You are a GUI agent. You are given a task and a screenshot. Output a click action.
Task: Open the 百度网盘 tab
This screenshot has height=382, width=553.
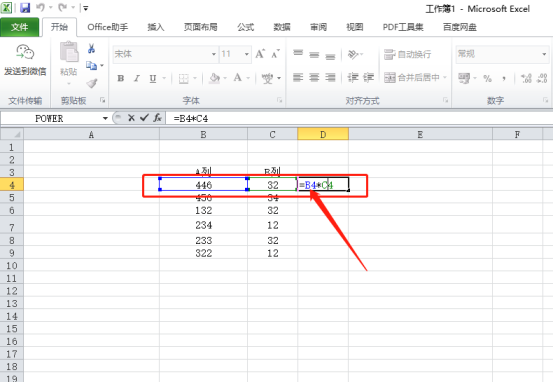(460, 27)
